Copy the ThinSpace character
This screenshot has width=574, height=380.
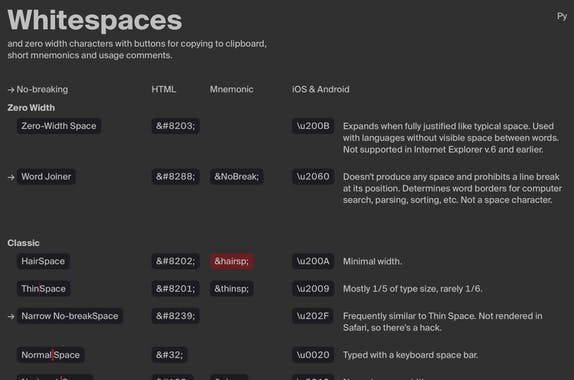pos(43,288)
